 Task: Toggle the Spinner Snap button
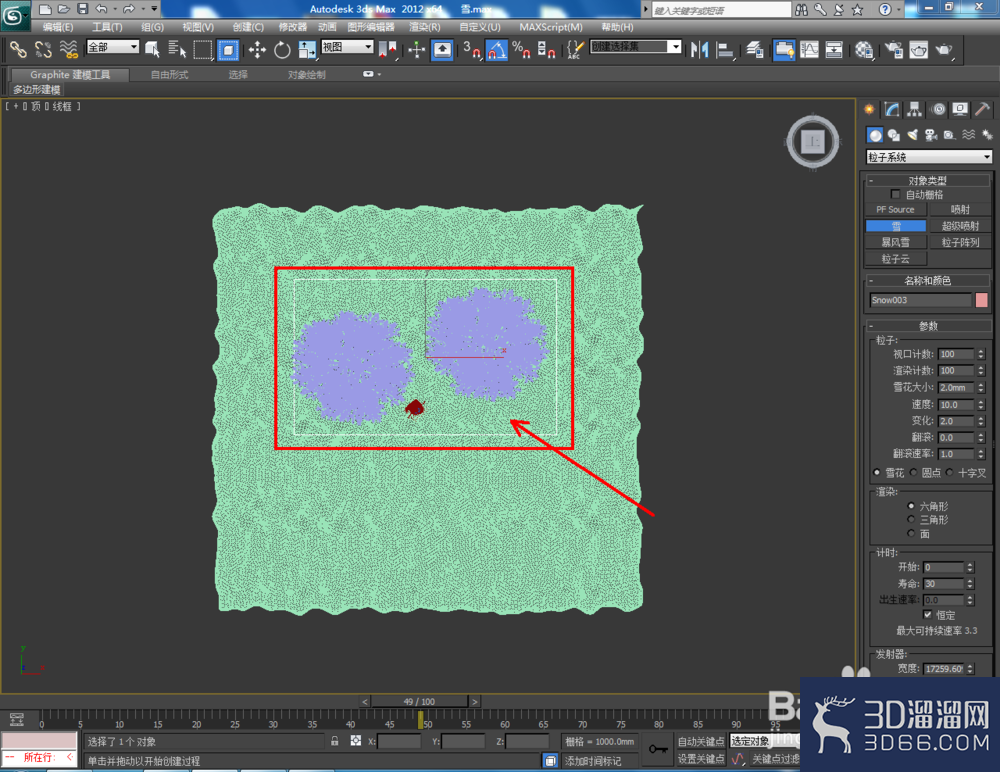point(547,49)
